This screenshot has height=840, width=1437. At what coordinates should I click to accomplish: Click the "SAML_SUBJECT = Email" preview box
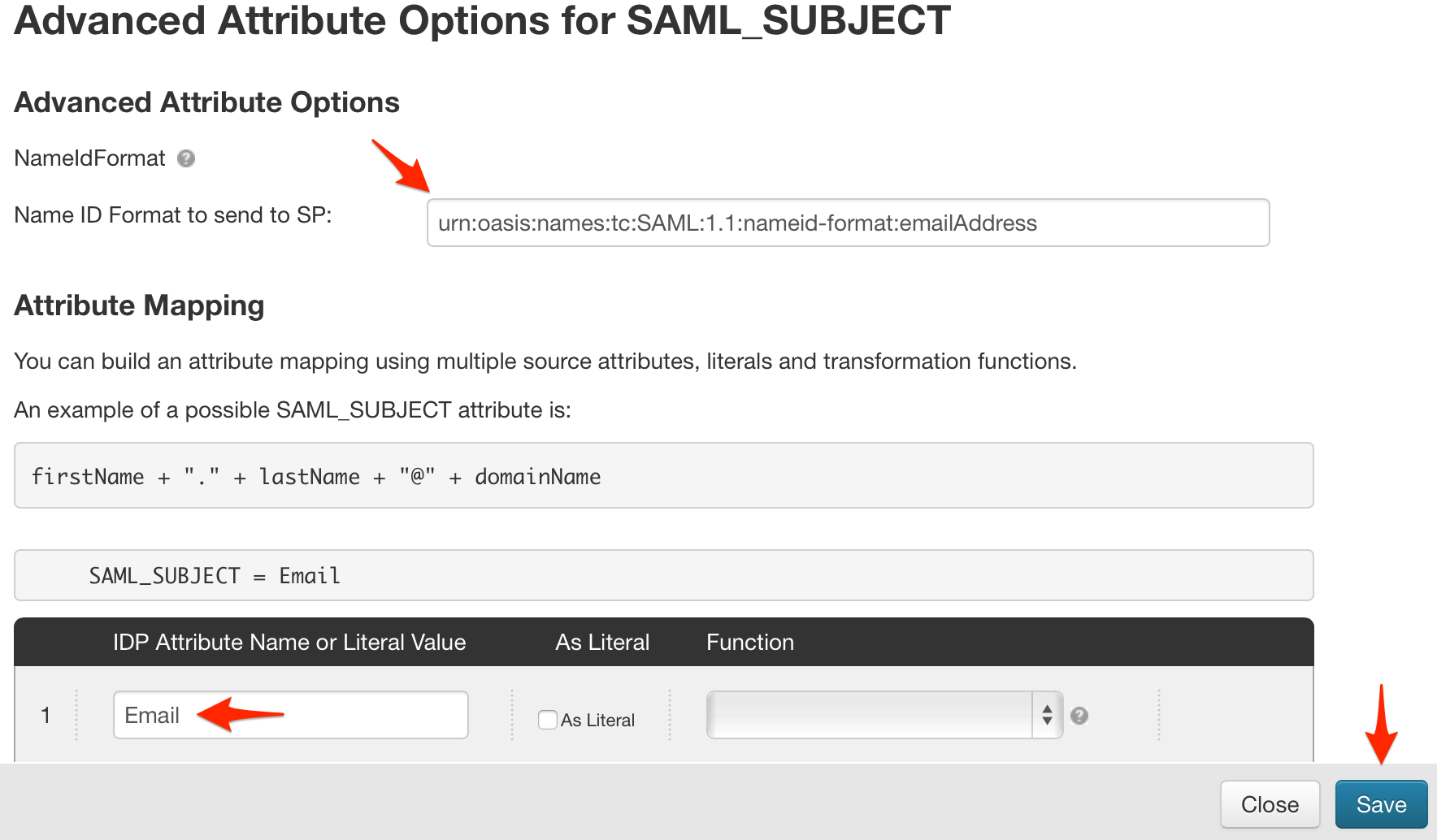[x=663, y=575]
